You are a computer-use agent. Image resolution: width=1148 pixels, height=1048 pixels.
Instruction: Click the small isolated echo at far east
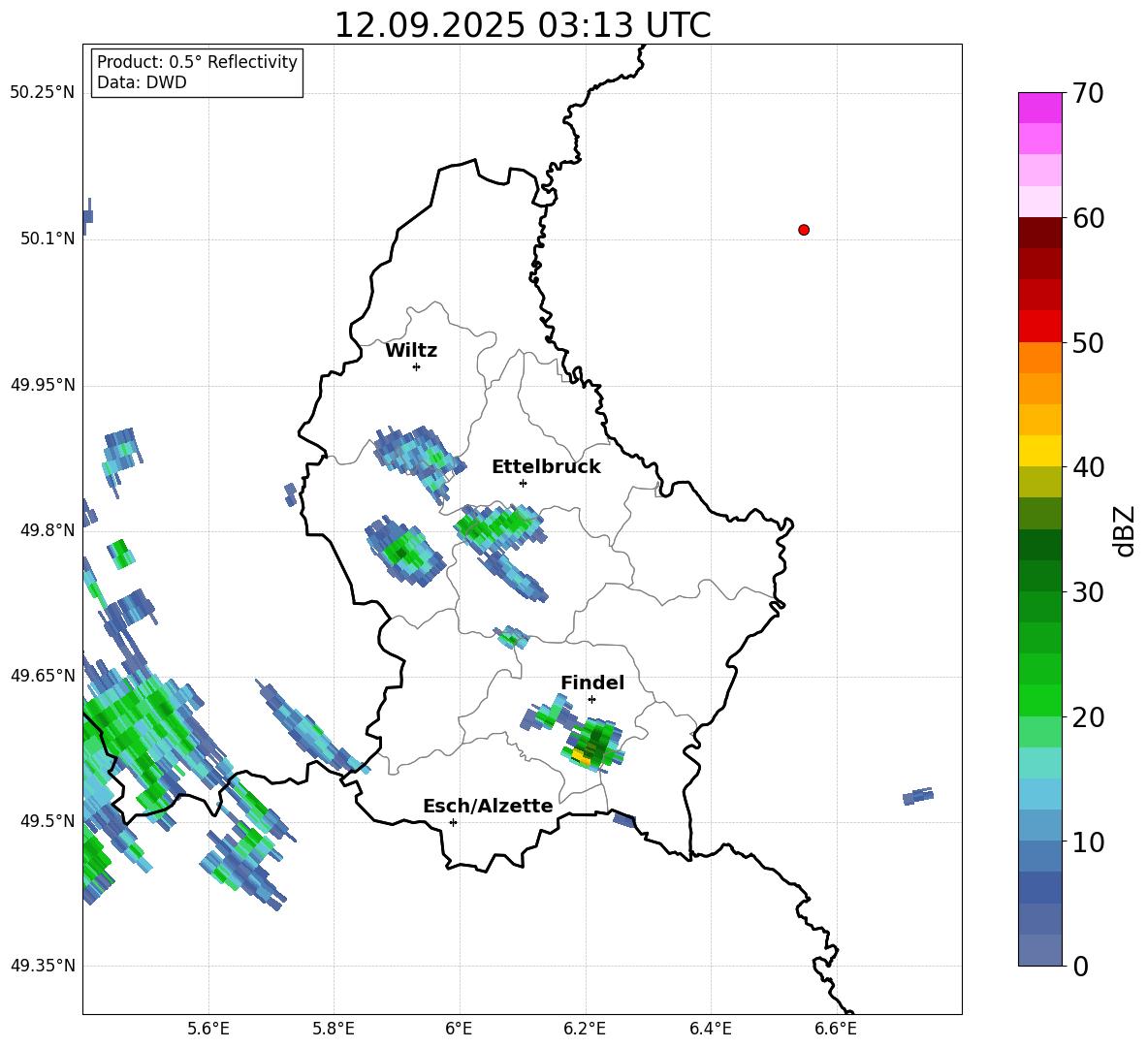pyautogui.click(x=918, y=796)
